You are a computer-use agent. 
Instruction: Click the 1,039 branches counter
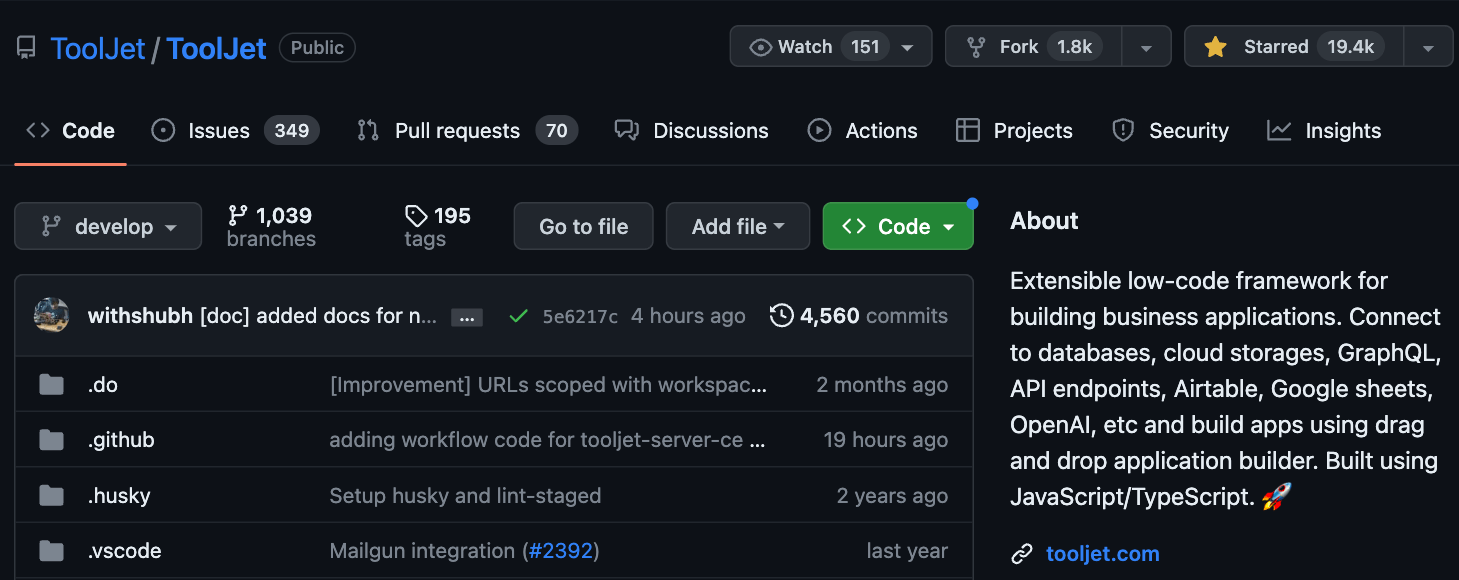270,226
